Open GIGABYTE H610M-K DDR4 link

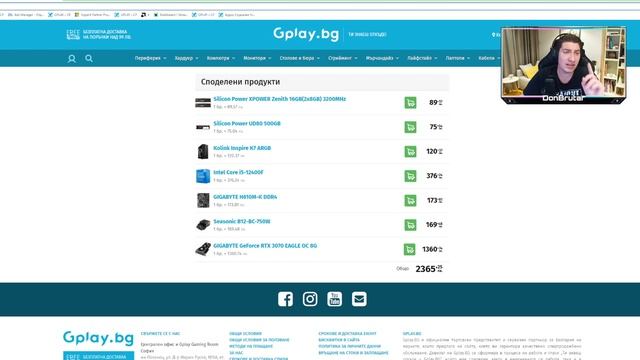pyautogui.click(x=245, y=197)
